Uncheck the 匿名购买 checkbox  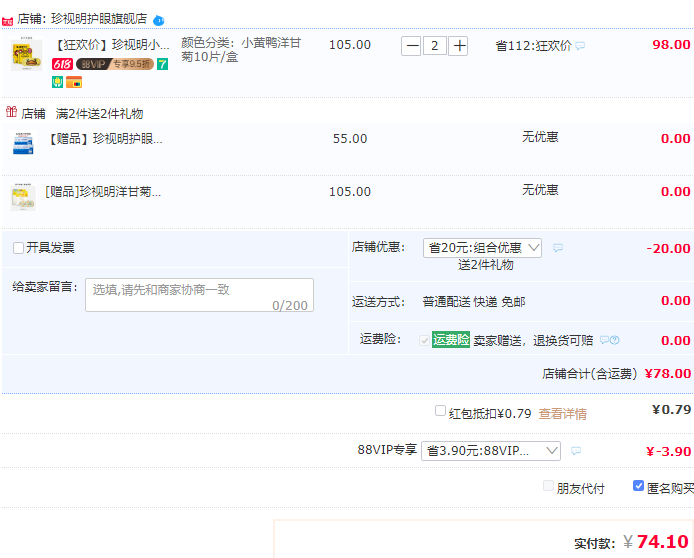point(638,486)
